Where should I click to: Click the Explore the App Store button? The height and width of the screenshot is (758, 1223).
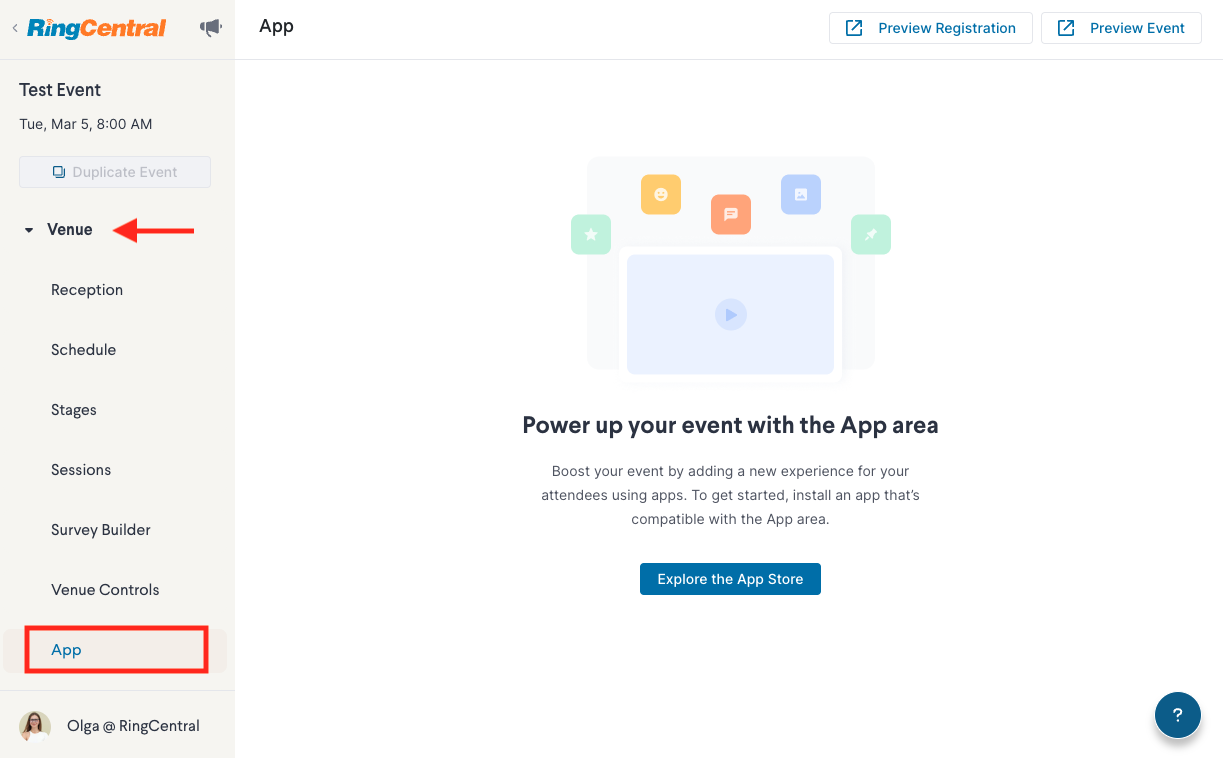(x=730, y=579)
